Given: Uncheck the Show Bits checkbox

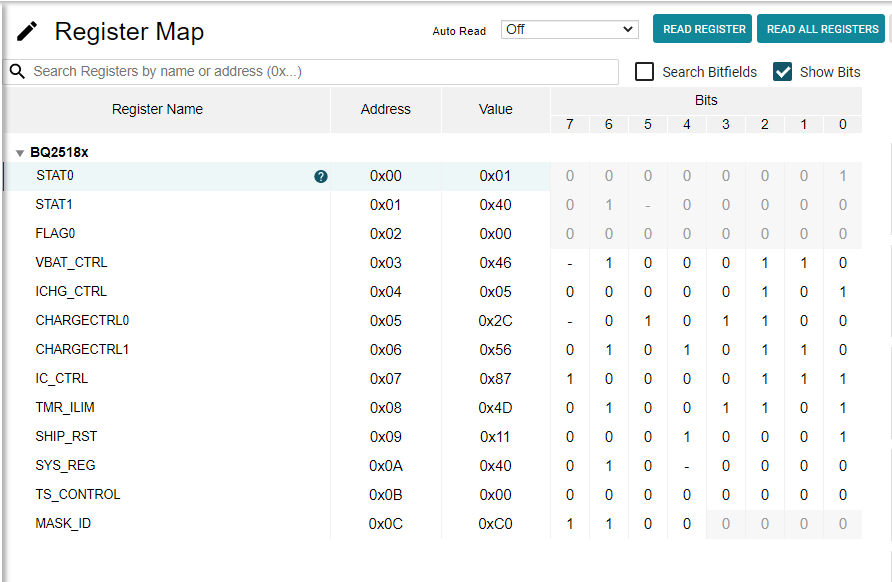Looking at the screenshot, I should tap(783, 72).
